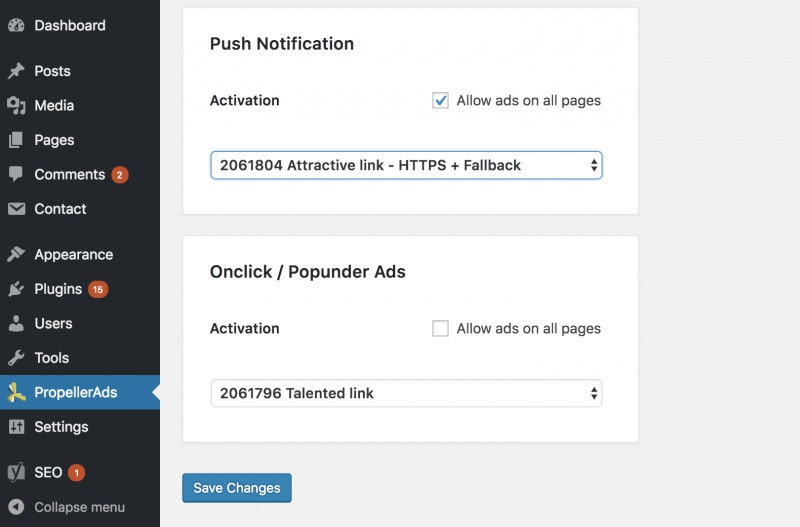Click the Plugins update count badge
The height and width of the screenshot is (527, 800).
click(97, 289)
